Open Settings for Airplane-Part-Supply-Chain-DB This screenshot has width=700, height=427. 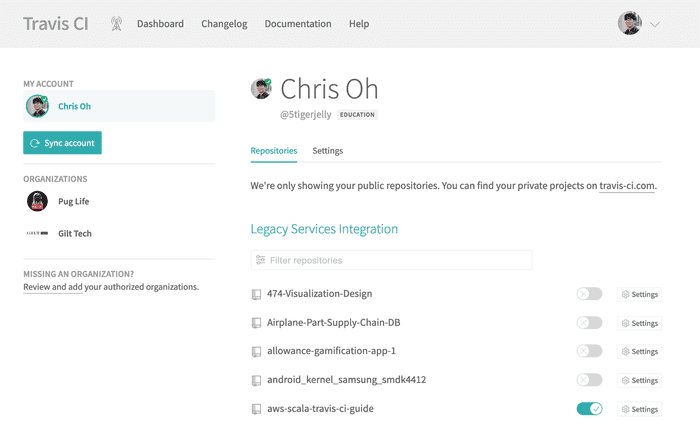tap(639, 323)
